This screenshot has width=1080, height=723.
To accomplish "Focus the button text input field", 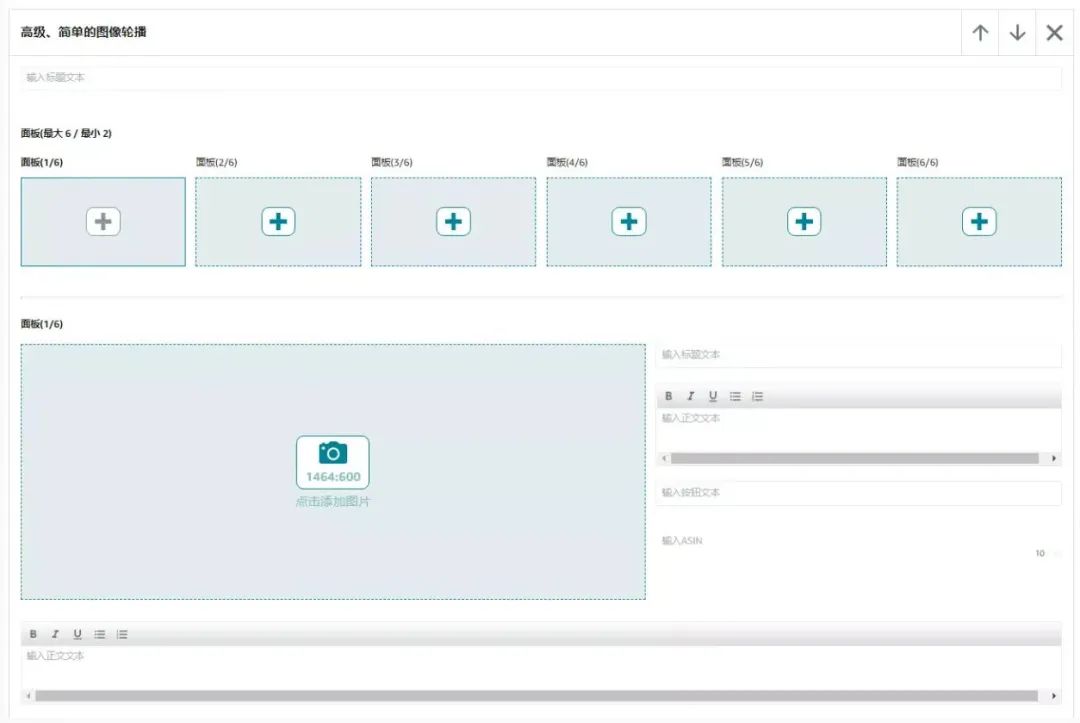I will point(859,493).
